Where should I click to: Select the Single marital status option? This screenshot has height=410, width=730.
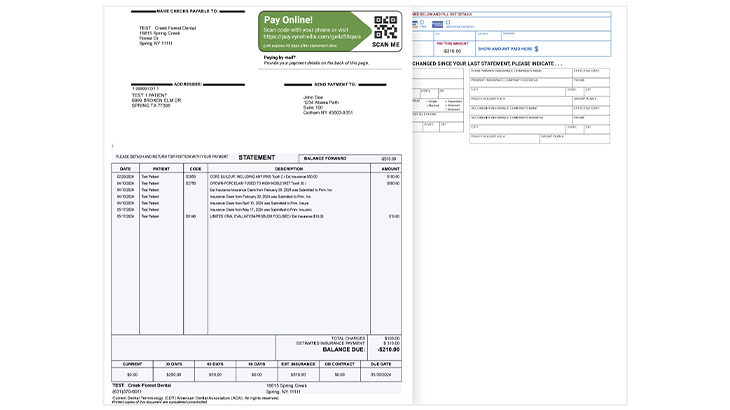coord(432,101)
